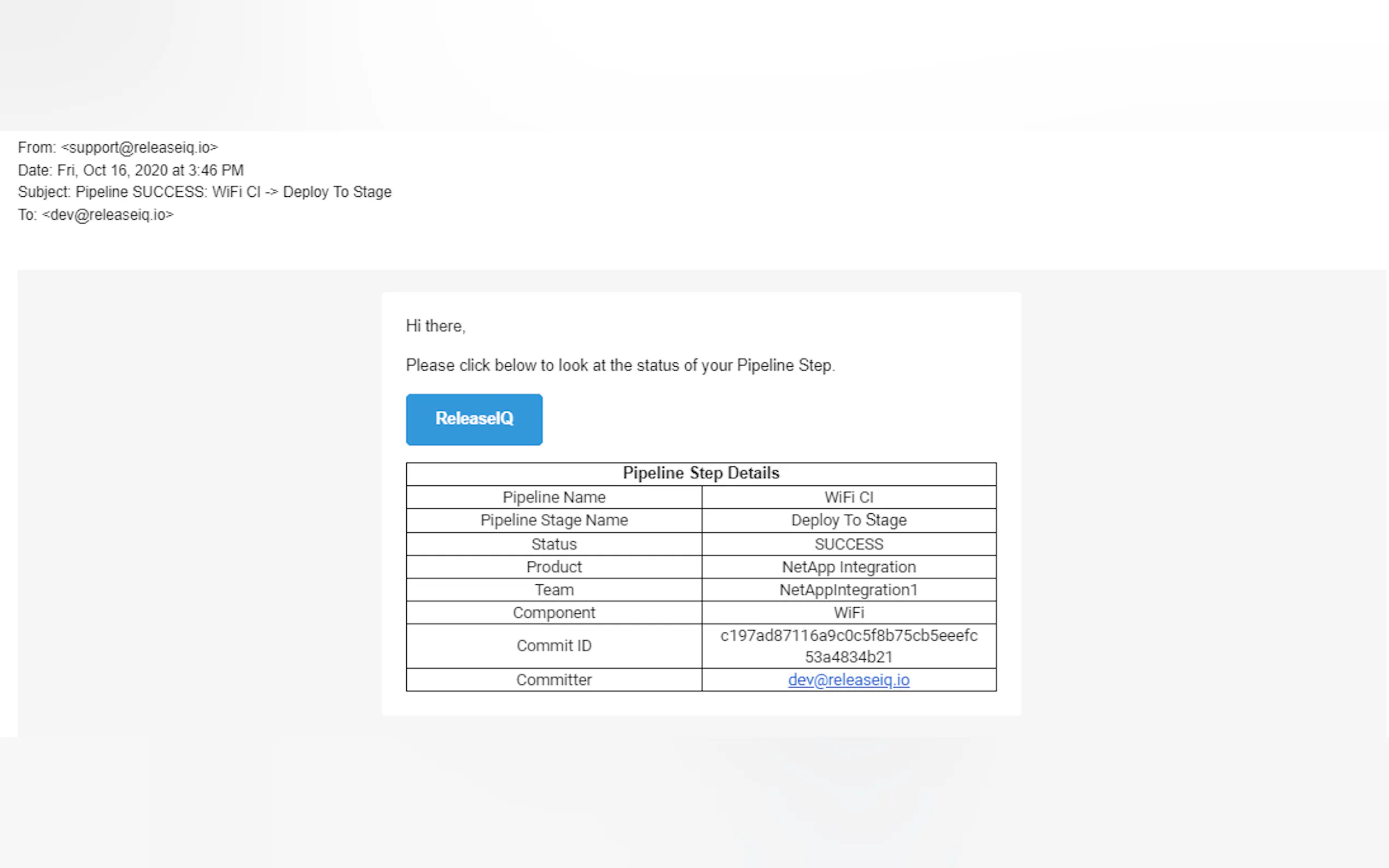Click the sender address support@releaseiq.io

[x=139, y=148]
